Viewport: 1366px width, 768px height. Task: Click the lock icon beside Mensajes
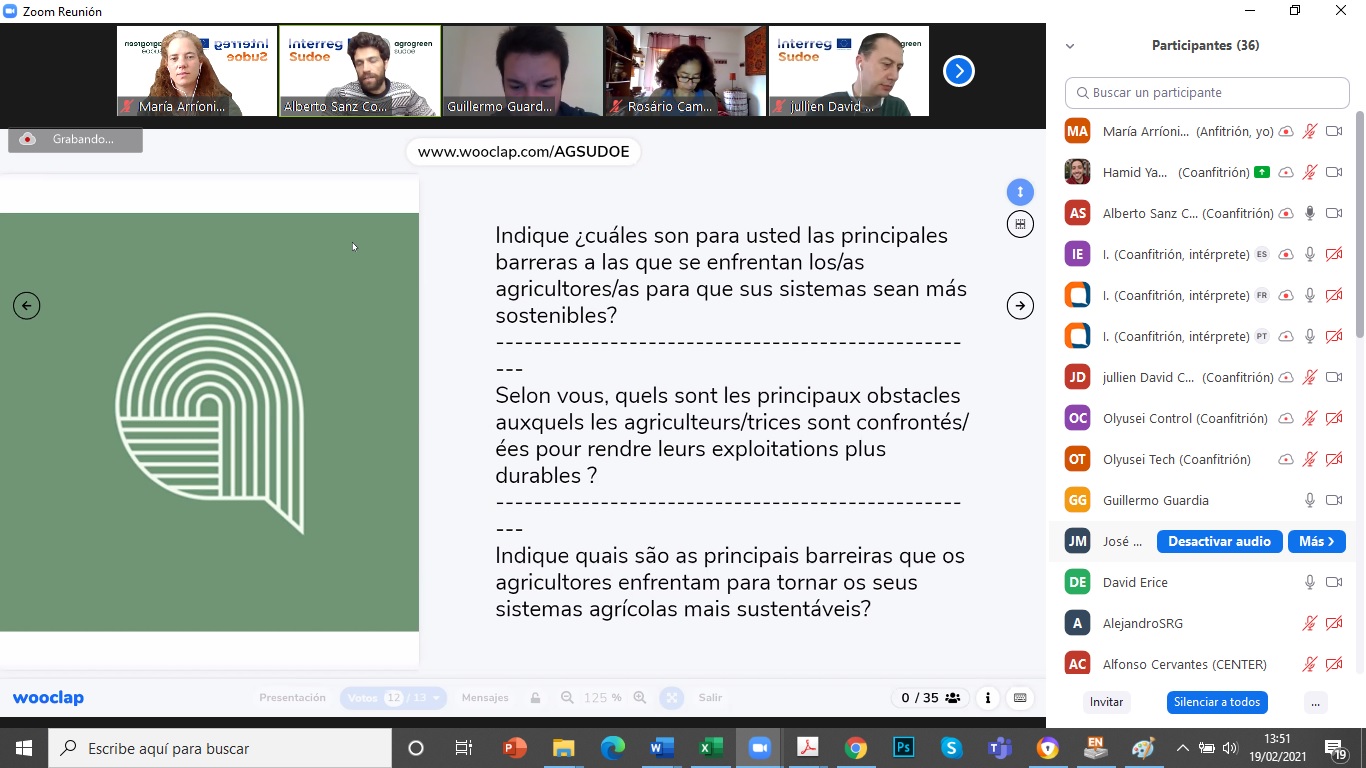(x=535, y=698)
